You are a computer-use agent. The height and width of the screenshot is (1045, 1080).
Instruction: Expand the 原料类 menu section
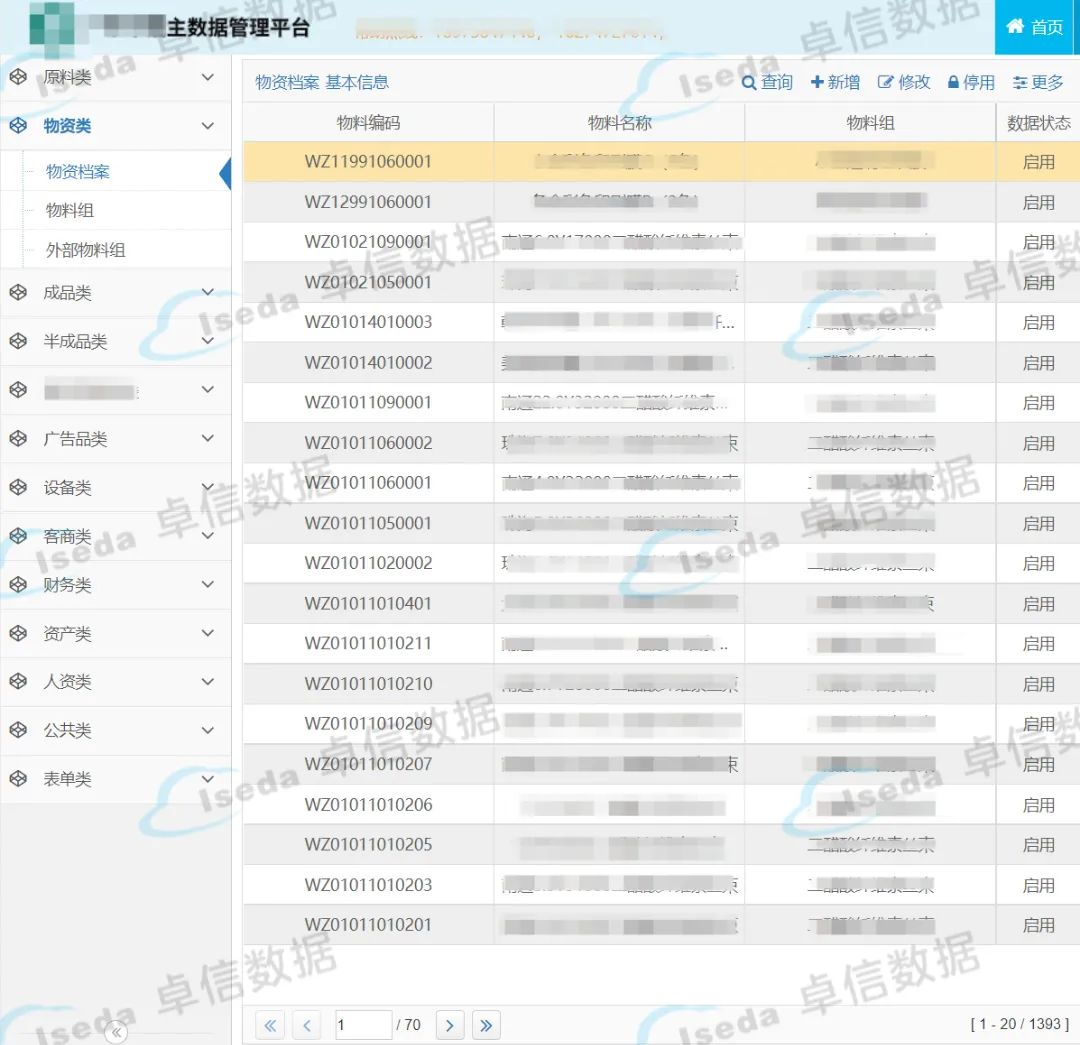208,77
